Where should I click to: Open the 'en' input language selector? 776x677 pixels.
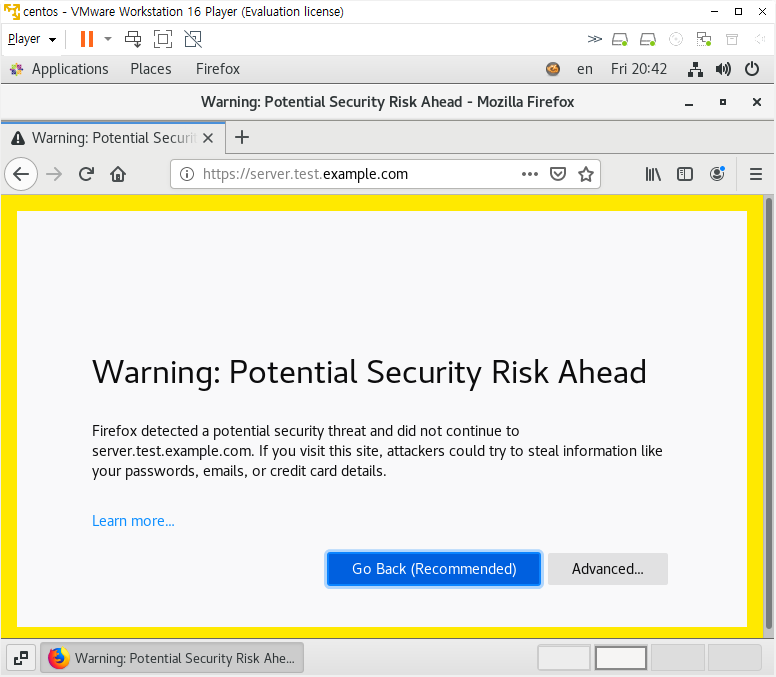(584, 69)
